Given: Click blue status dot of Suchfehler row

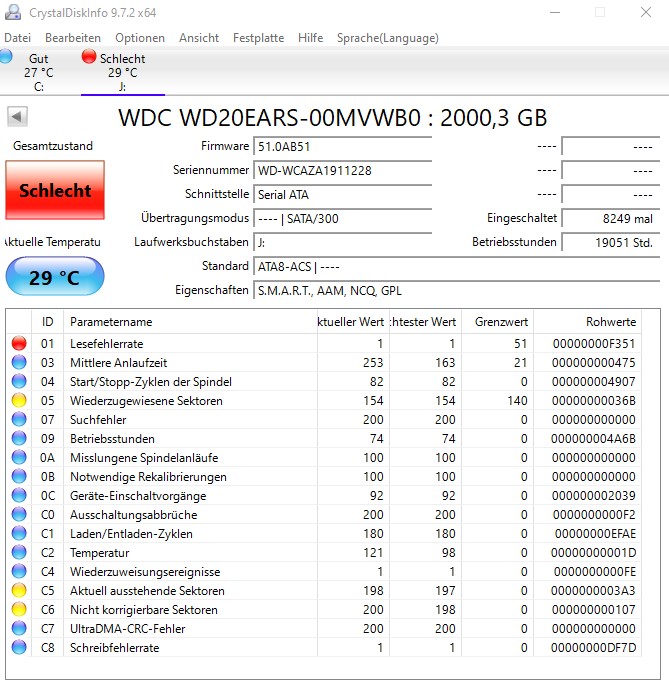Looking at the screenshot, I should pyautogui.click(x=19, y=419).
